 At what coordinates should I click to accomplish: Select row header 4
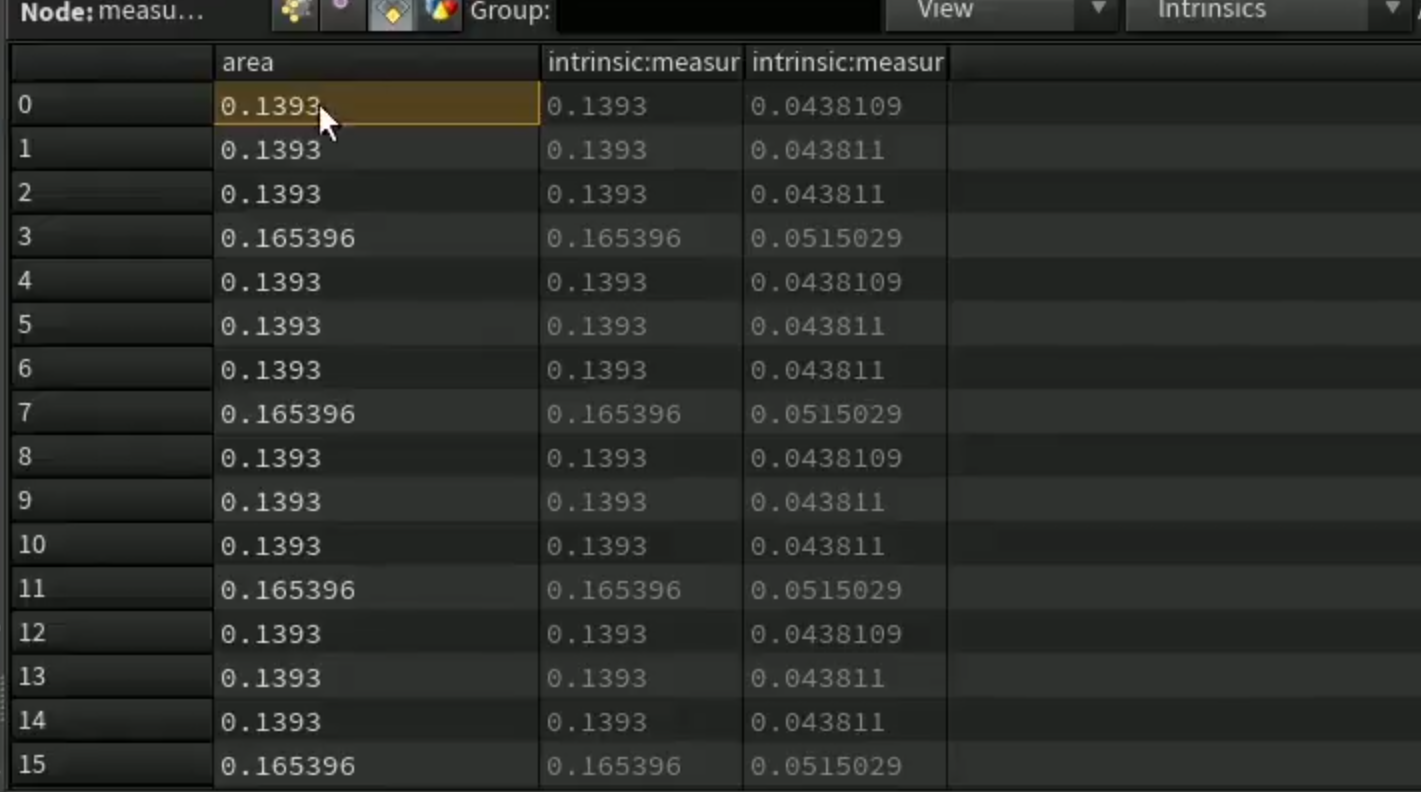point(112,280)
